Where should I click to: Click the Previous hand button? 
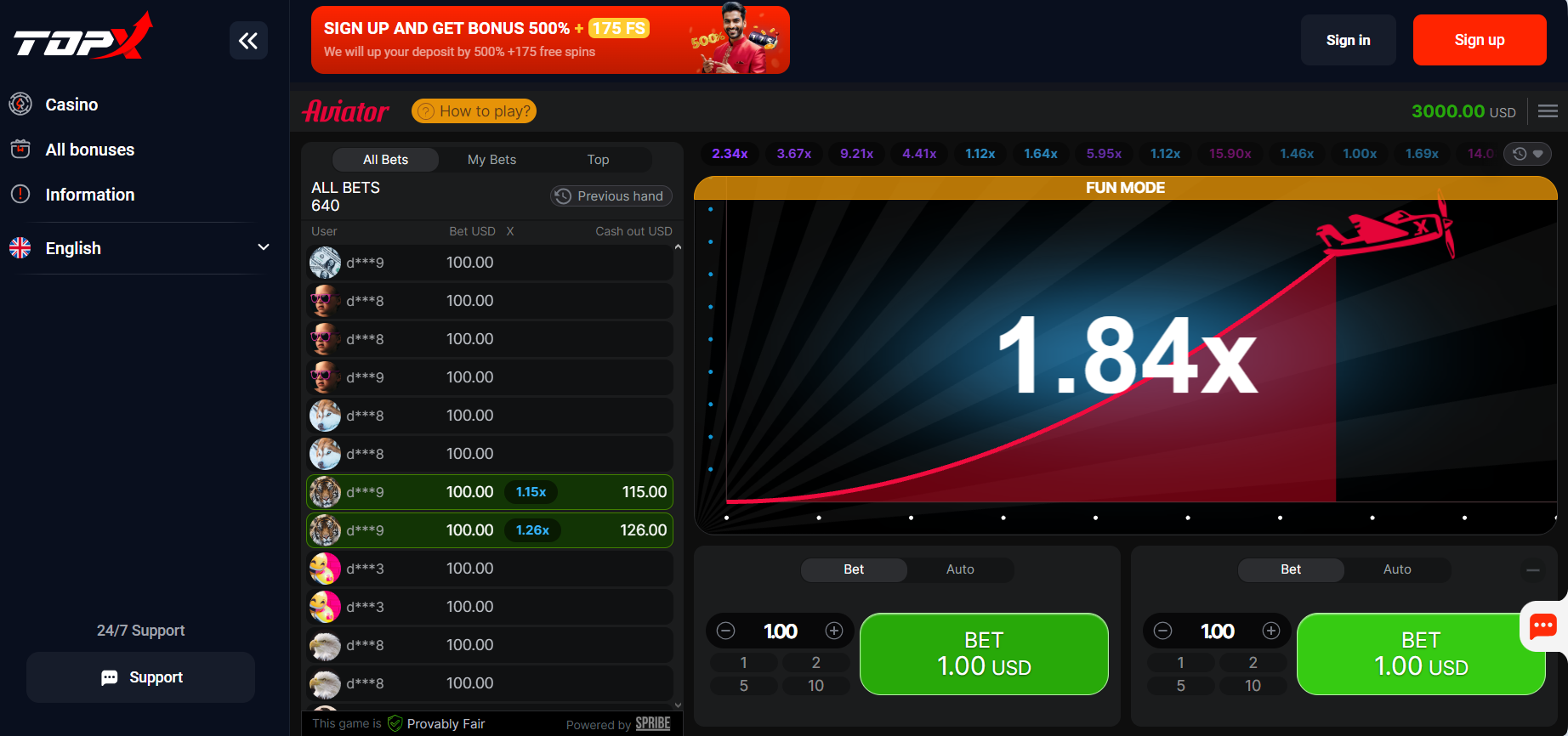(611, 196)
